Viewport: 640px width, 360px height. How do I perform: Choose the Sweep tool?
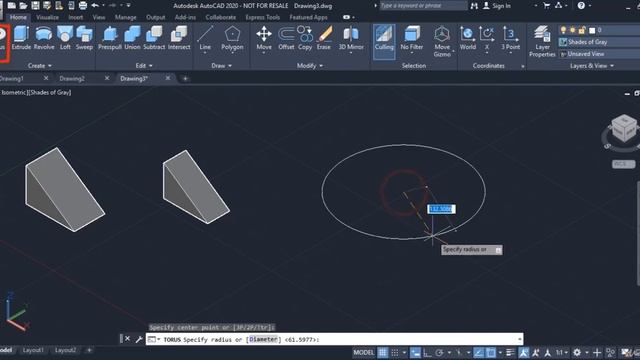[x=84, y=38]
